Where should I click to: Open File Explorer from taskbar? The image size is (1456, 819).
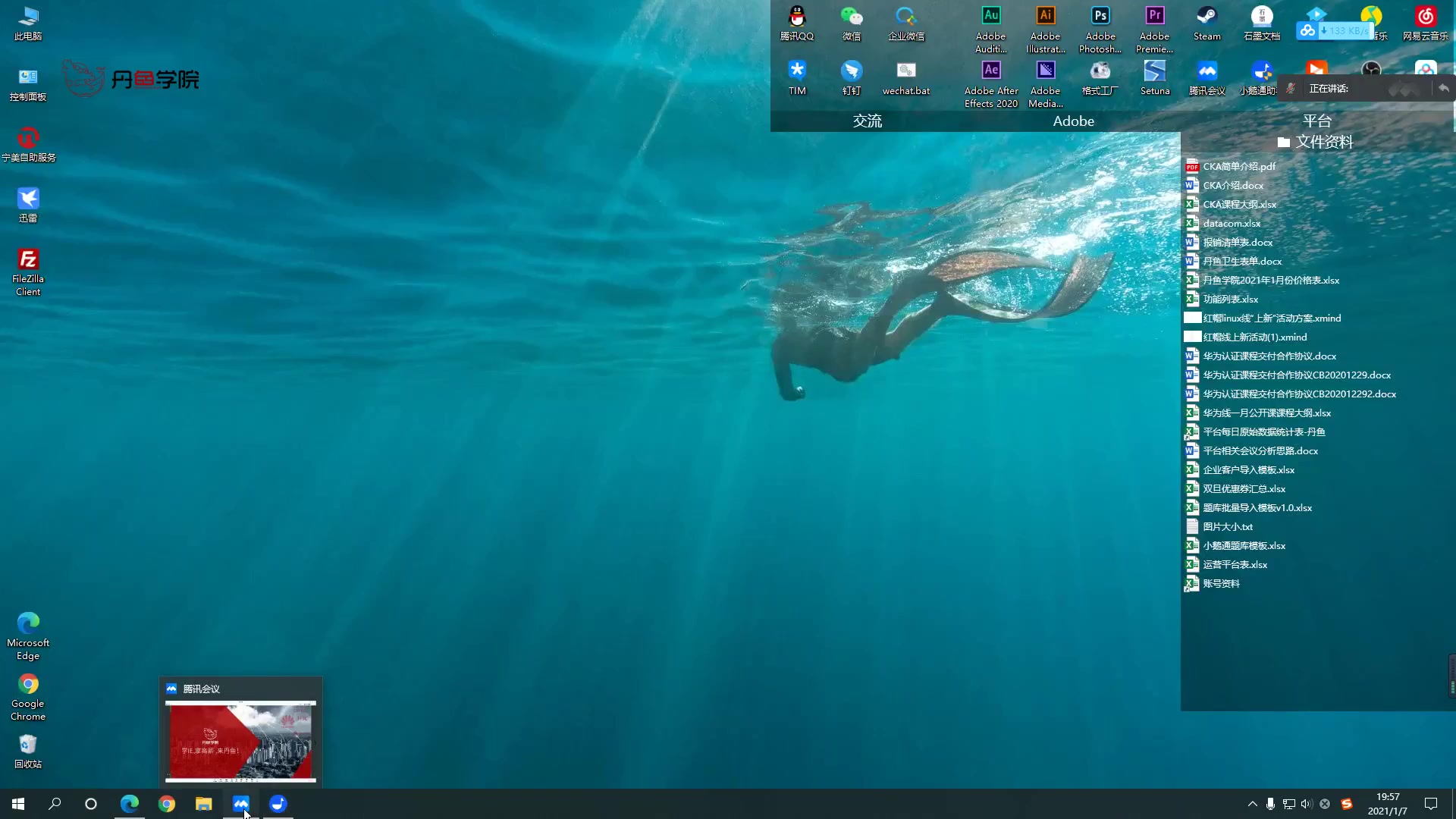pos(203,804)
